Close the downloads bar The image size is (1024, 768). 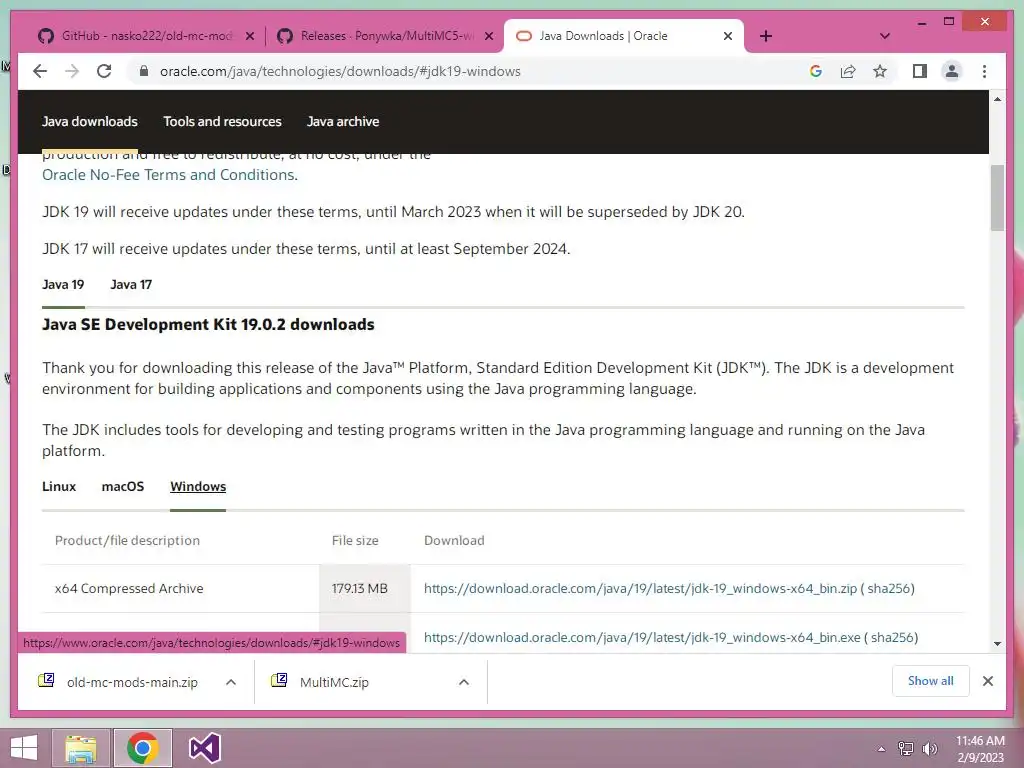tap(988, 681)
